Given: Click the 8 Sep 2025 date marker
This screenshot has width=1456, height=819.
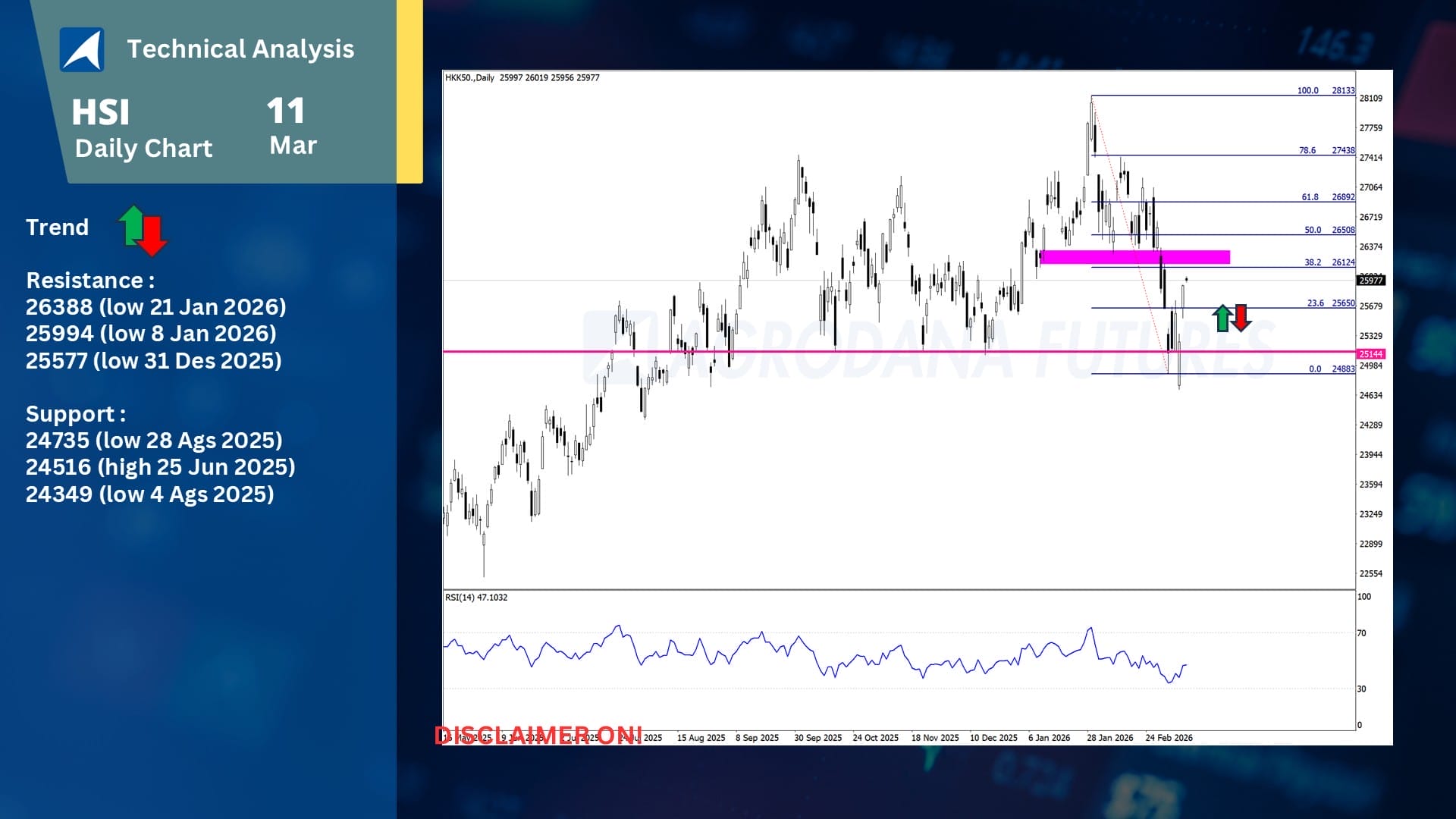Looking at the screenshot, I should 757,738.
